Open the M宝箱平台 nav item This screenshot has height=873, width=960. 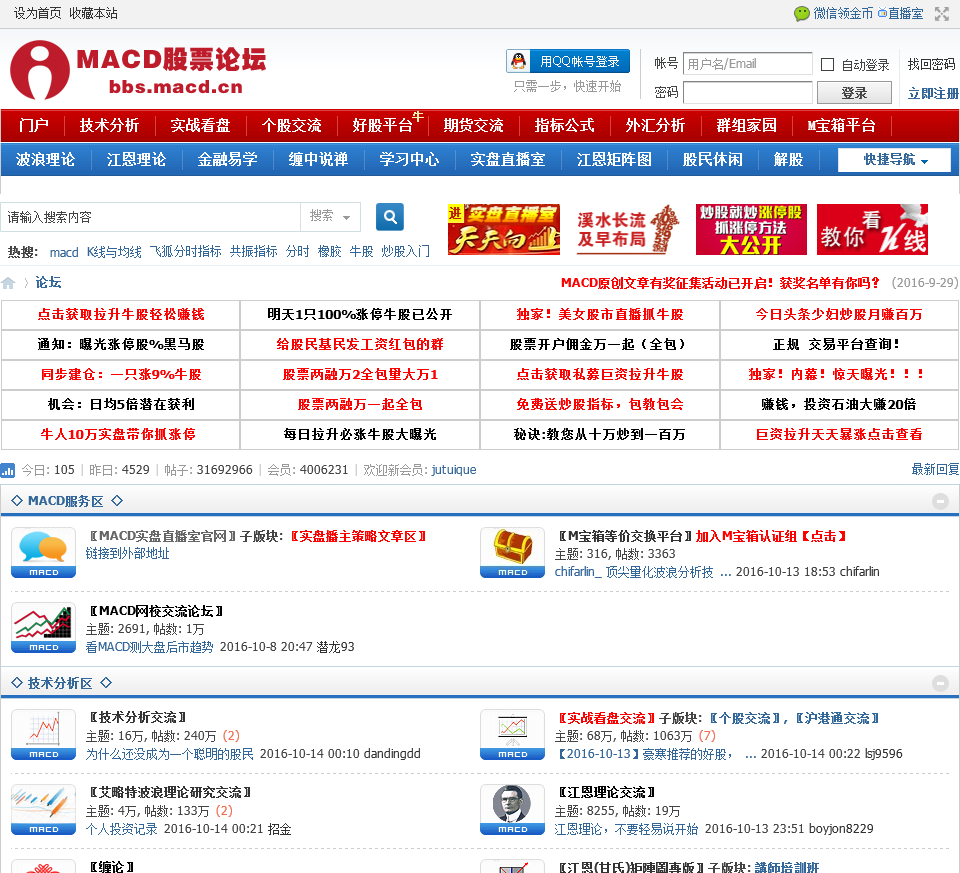(x=842, y=126)
